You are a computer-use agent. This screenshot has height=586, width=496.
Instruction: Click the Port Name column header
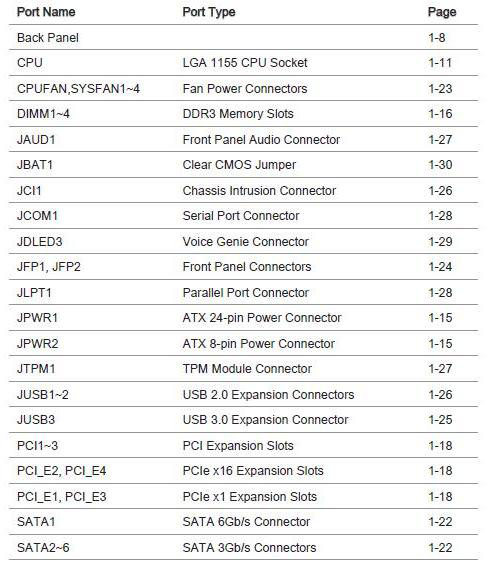pyautogui.click(x=46, y=12)
